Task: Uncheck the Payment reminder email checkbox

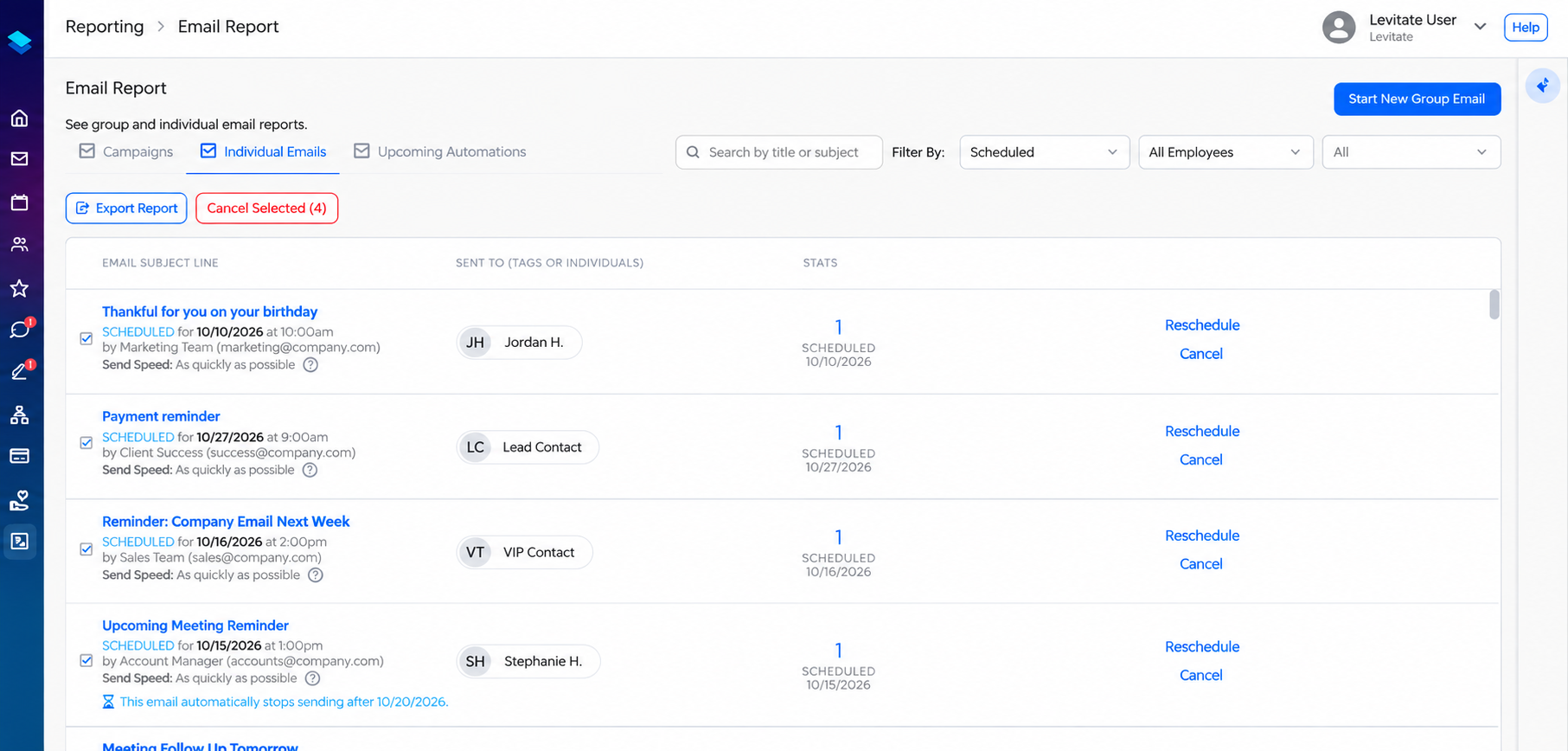Action: point(86,443)
